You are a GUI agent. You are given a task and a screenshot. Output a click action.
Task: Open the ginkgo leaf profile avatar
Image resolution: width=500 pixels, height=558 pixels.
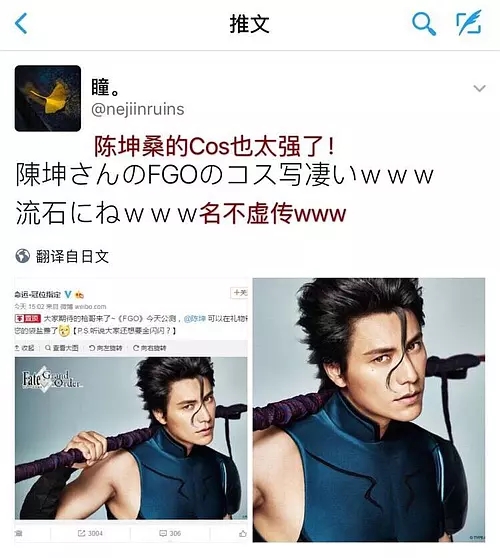pyautogui.click(x=48, y=98)
